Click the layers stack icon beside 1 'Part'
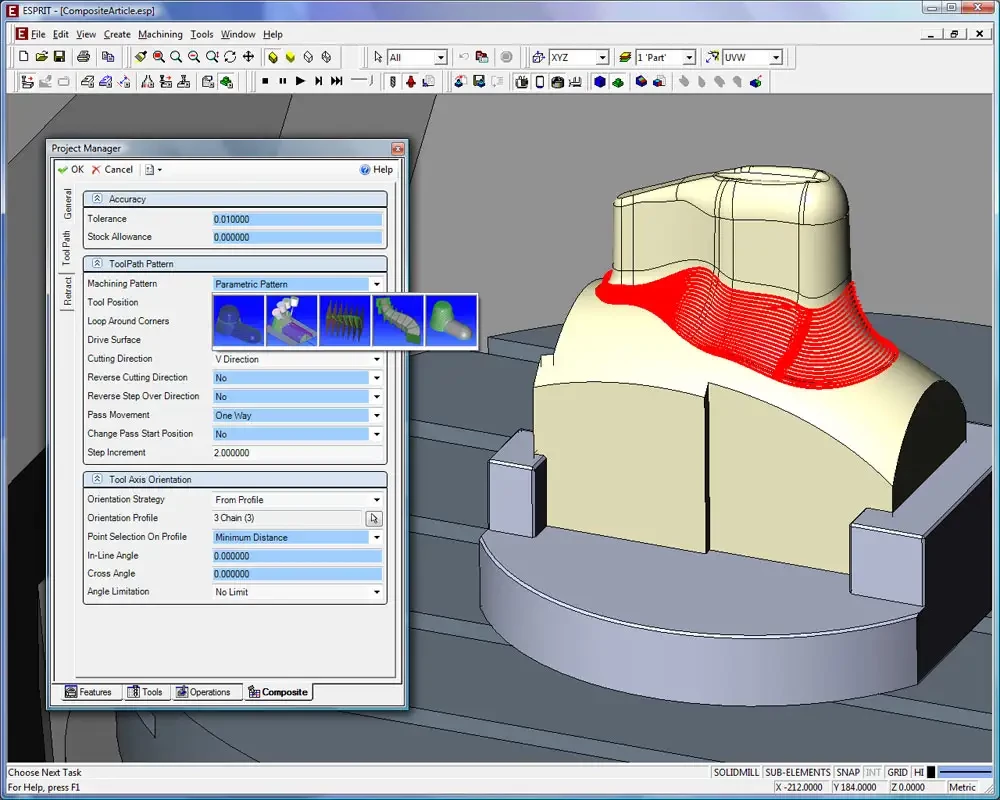This screenshot has width=1000, height=800. point(625,57)
